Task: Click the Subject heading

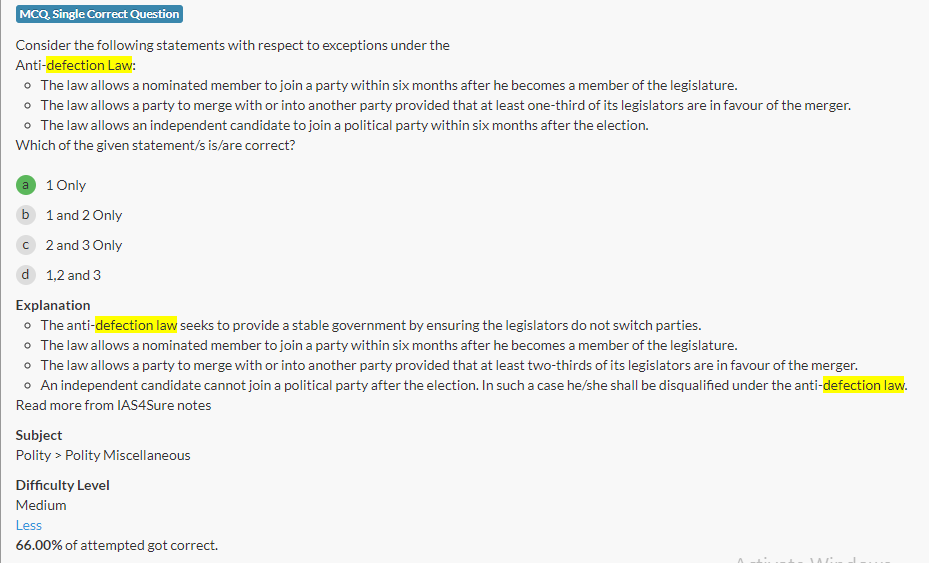Action: coord(39,435)
